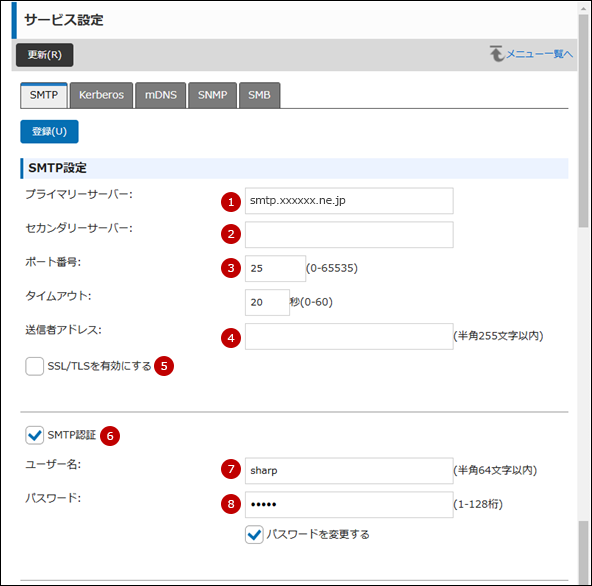The height and width of the screenshot is (586, 592).
Task: Click the primary server input field
Action: point(349,201)
